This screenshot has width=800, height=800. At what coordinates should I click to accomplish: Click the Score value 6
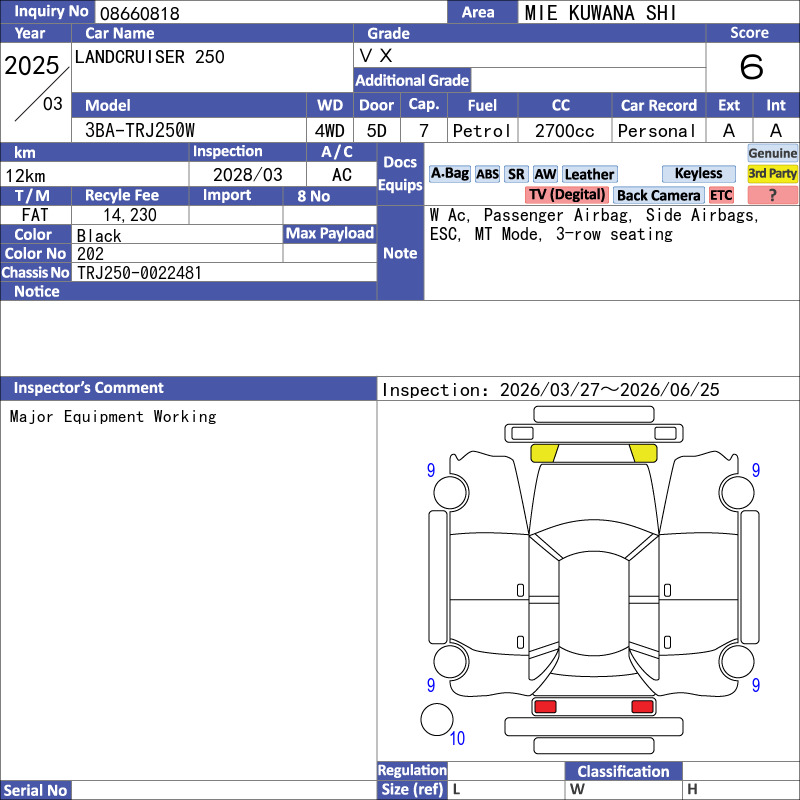tap(751, 67)
